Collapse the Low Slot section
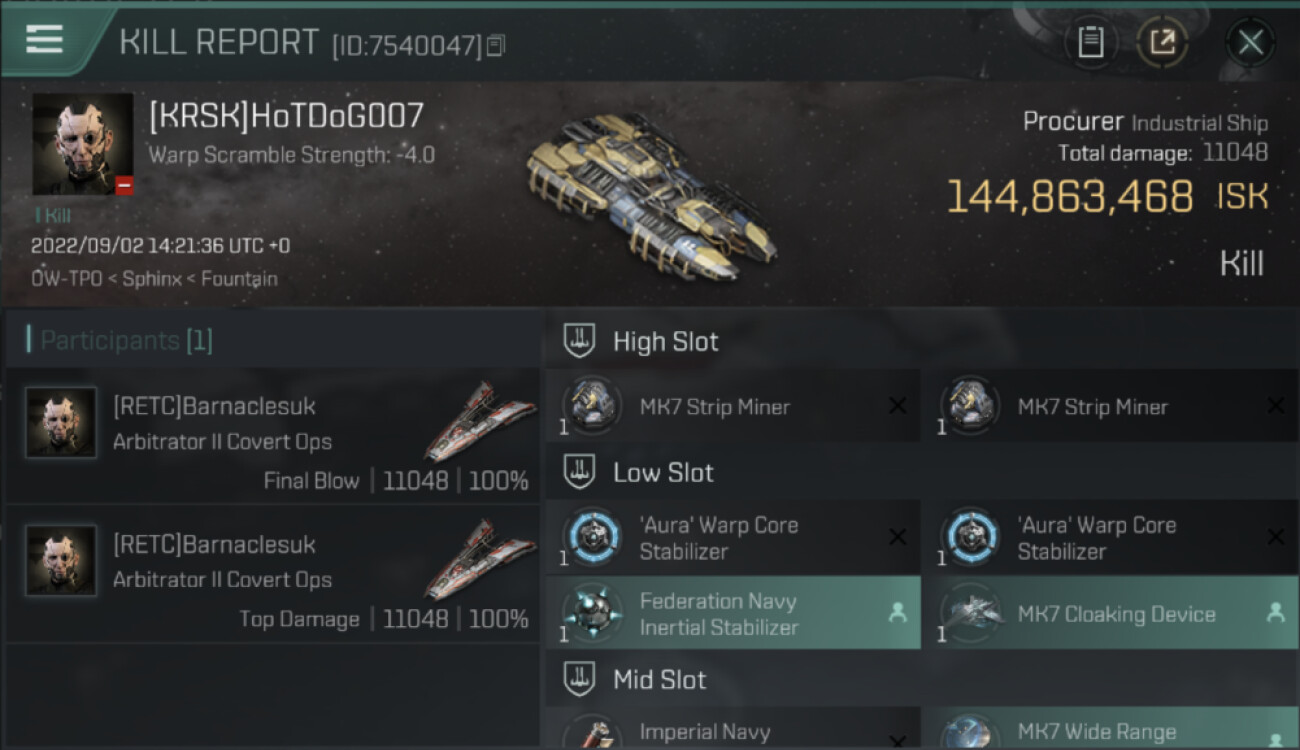The image size is (1300, 750). 580,472
